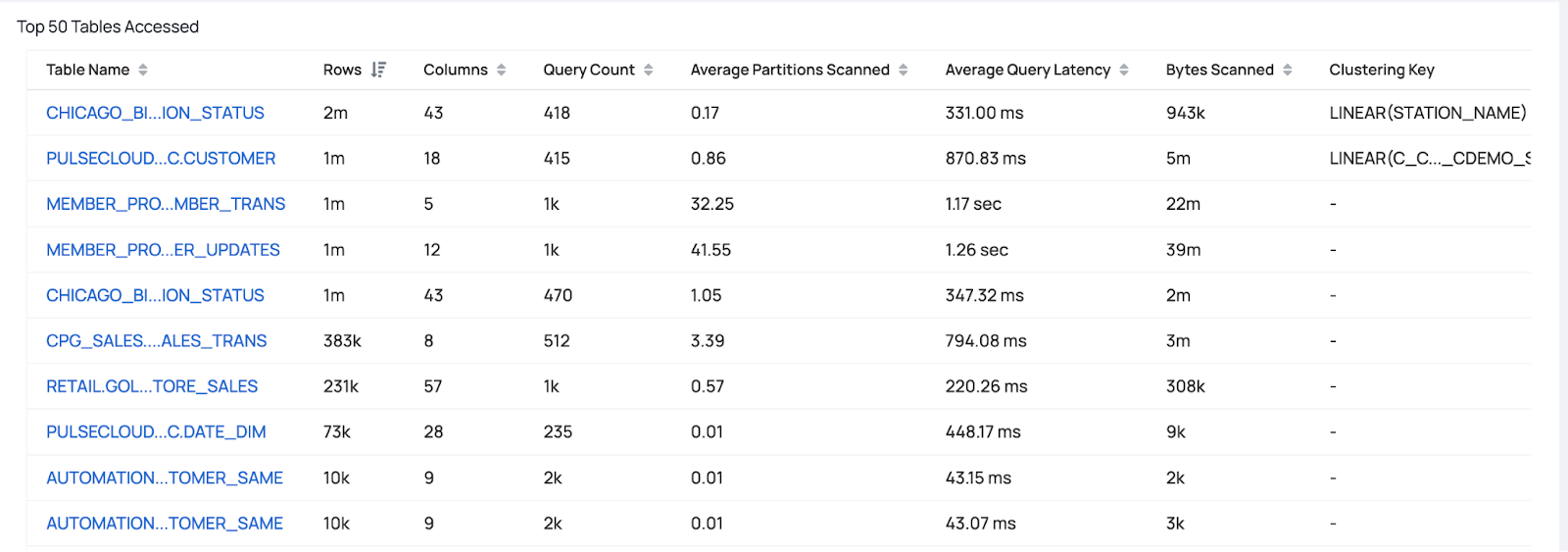The image size is (1568, 552).
Task: Open the CHICAGO_BI...ION_STATUS table with 470 queries
Action: coord(155,295)
